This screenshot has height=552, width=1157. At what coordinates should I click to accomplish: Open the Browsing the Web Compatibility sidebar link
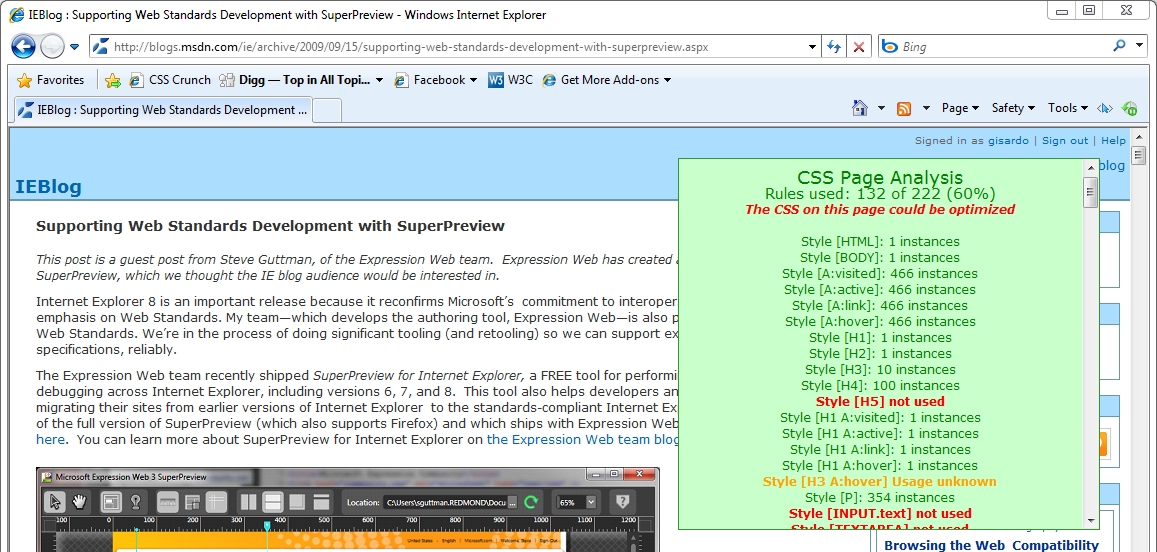[x=991, y=545]
